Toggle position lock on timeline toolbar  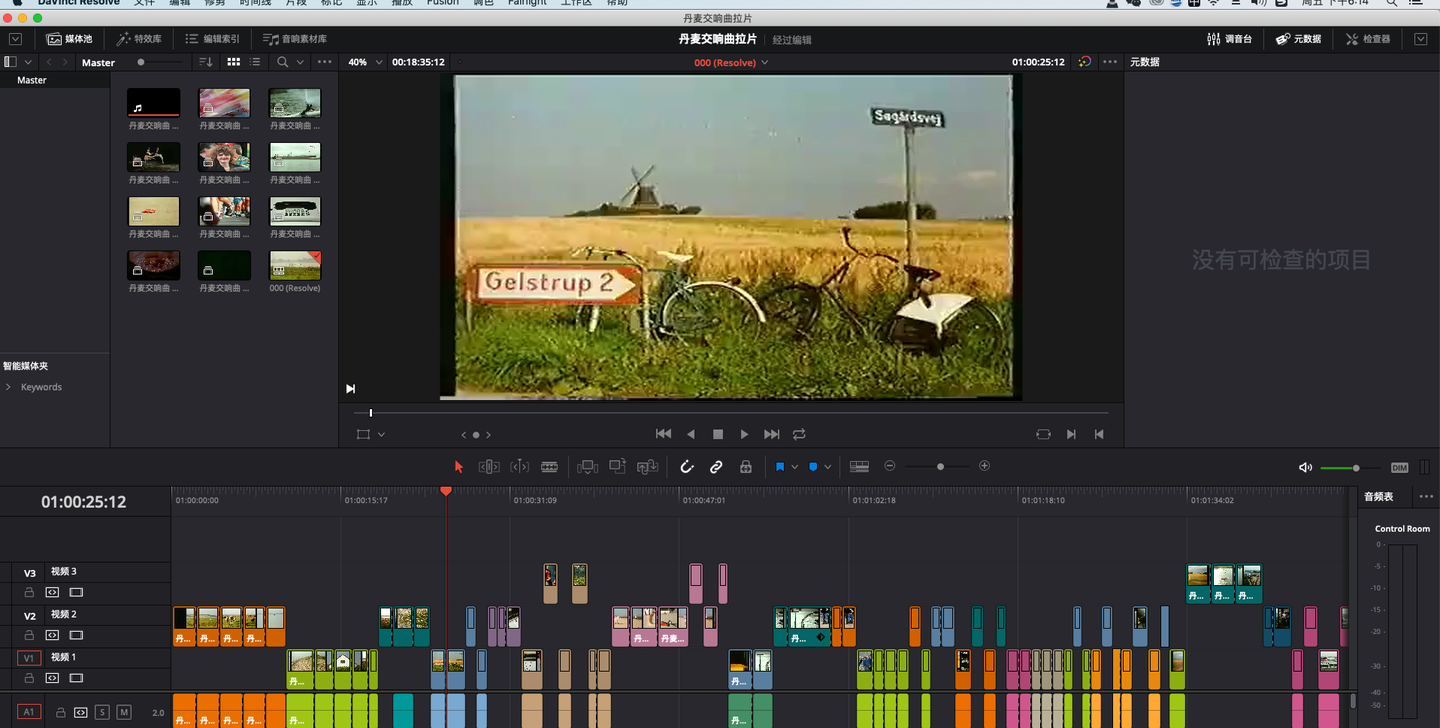[746, 467]
